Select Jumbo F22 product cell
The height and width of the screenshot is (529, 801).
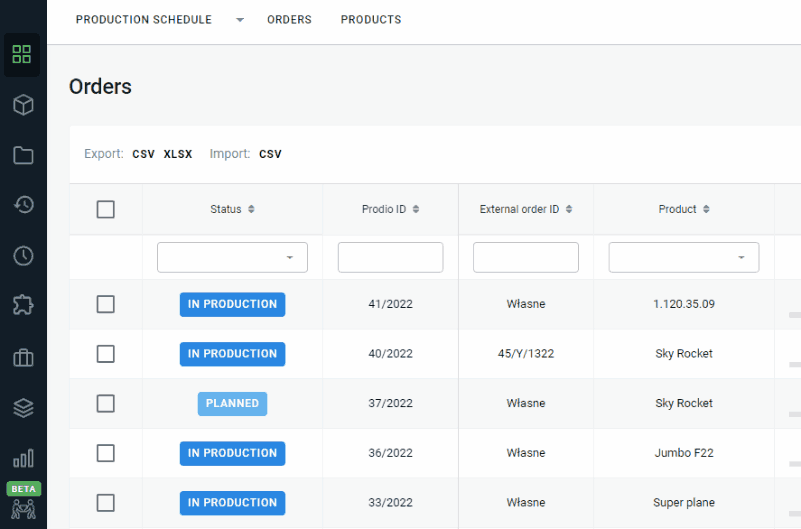684,453
